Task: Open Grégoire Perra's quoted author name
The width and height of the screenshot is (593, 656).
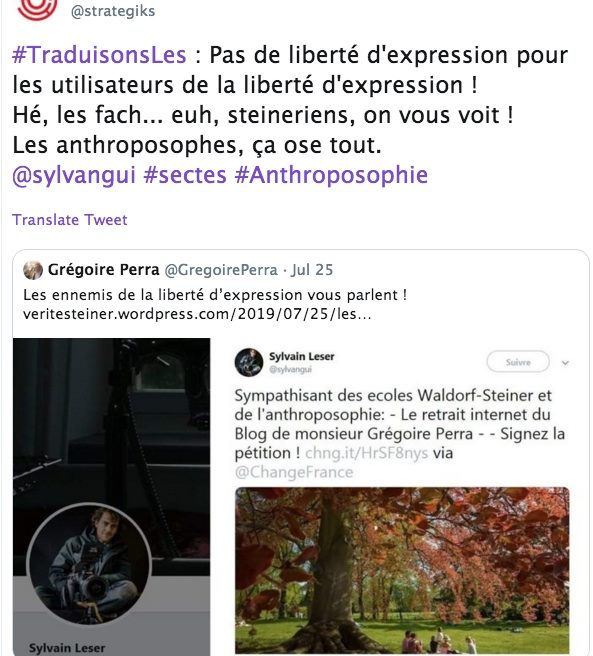Action: pyautogui.click(x=103, y=270)
